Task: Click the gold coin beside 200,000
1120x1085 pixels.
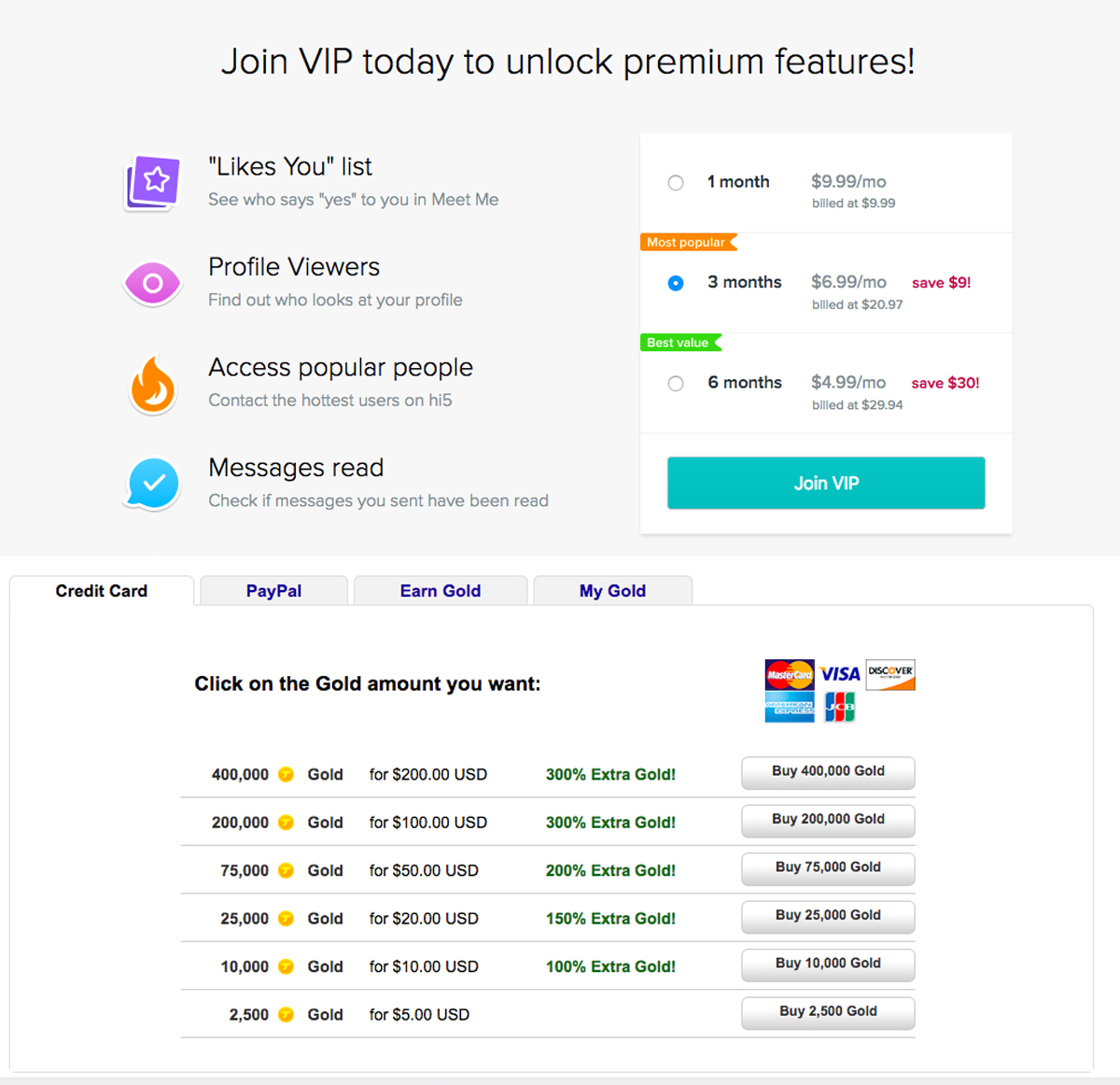Action: pos(287,823)
